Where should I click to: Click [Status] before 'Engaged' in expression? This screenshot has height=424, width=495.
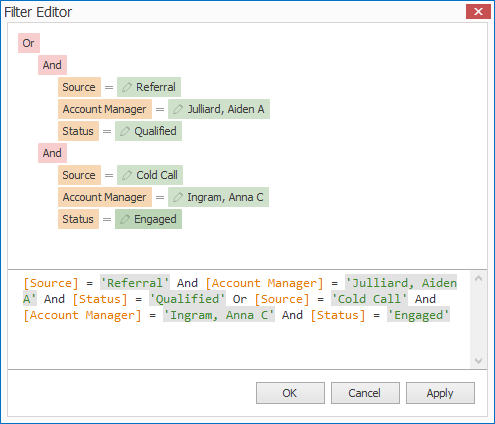pos(338,315)
